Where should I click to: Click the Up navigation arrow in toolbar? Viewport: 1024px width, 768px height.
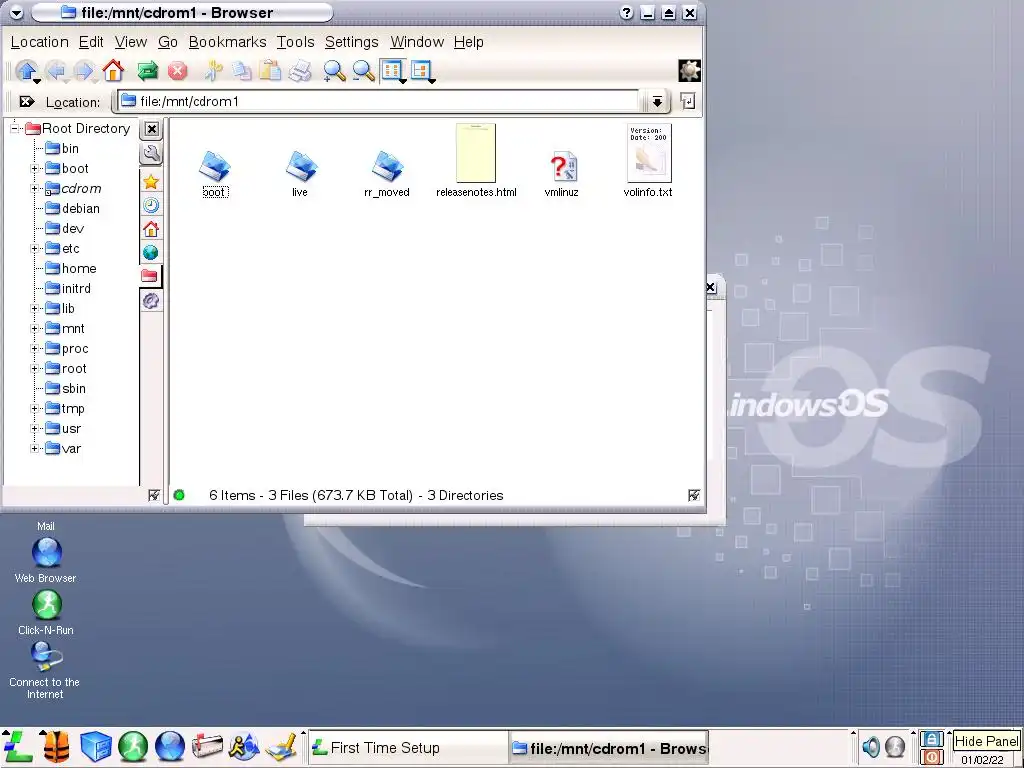[27, 71]
